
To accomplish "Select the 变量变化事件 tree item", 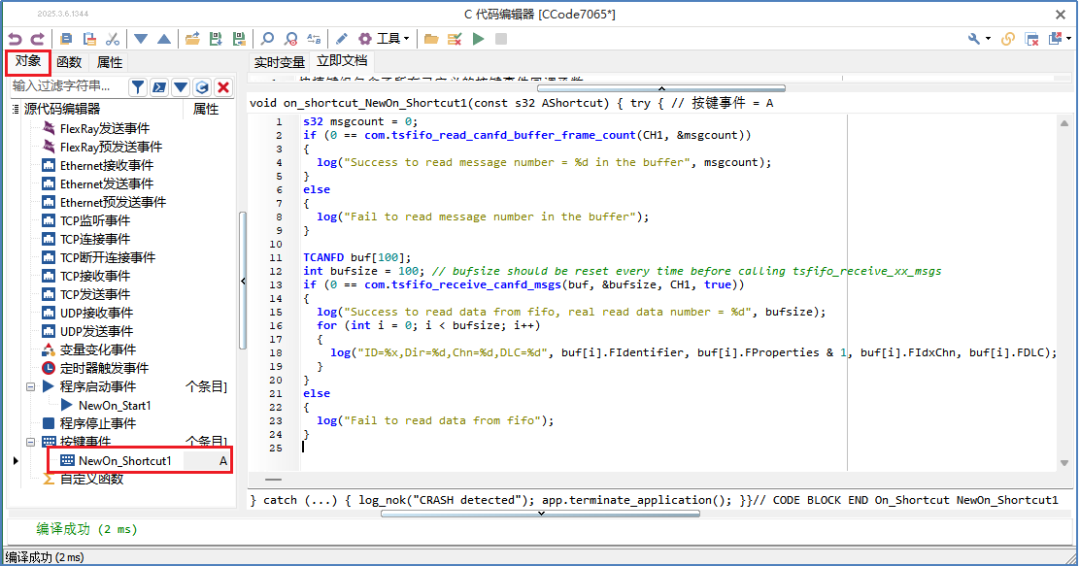I will click(x=97, y=350).
